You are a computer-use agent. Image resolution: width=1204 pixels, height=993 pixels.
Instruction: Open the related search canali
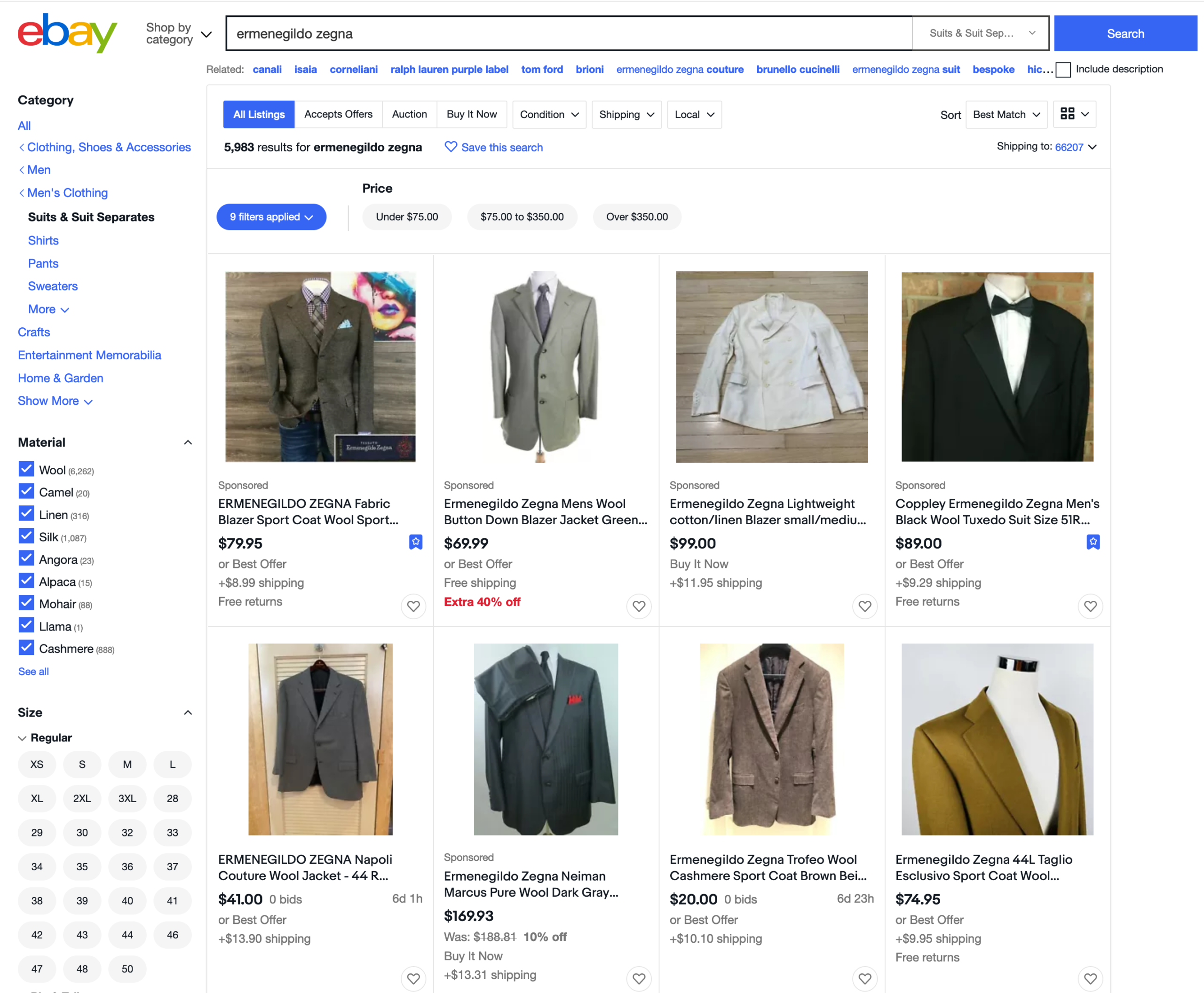(267, 69)
